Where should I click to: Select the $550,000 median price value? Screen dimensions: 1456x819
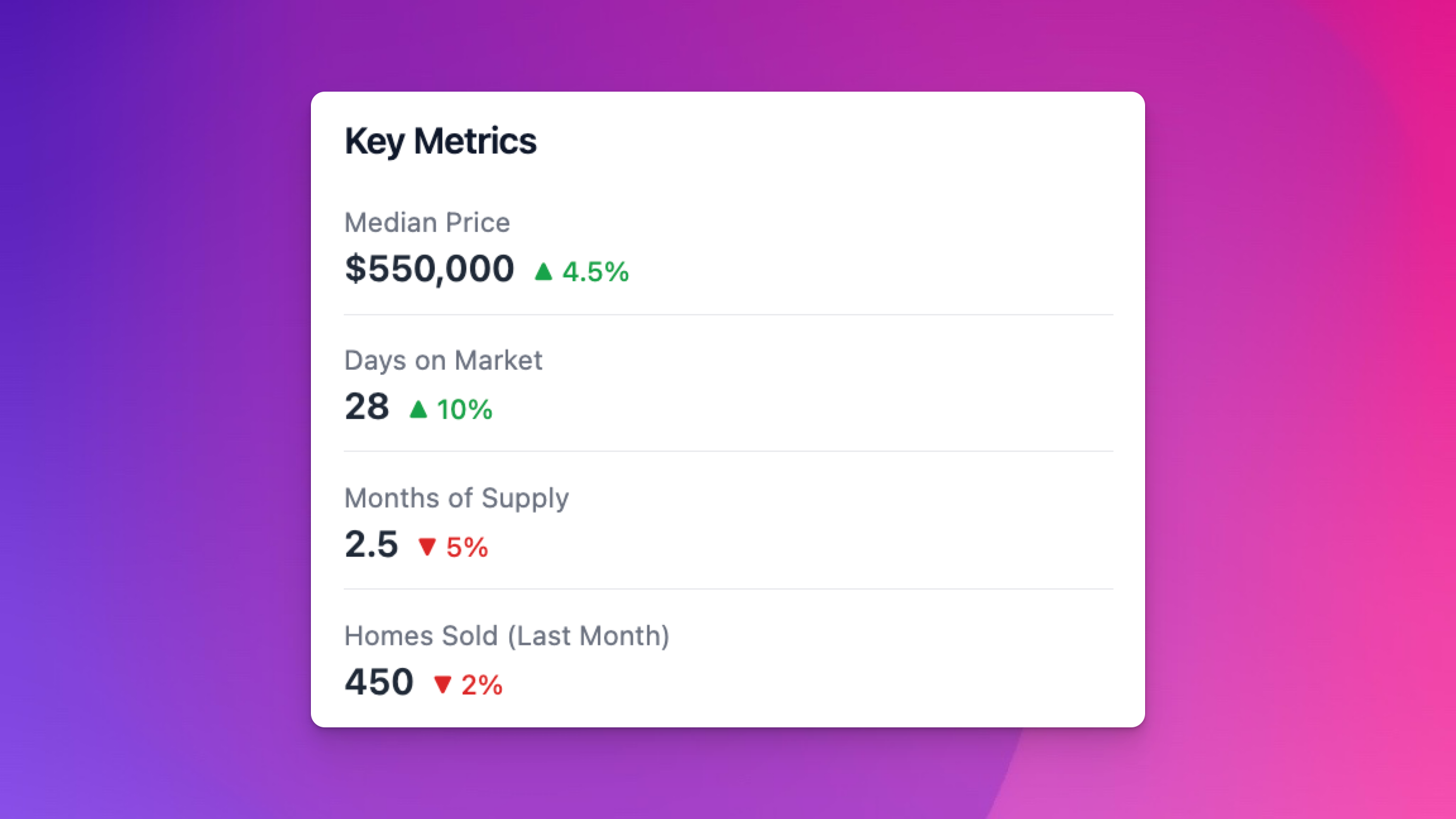pyautogui.click(x=430, y=269)
